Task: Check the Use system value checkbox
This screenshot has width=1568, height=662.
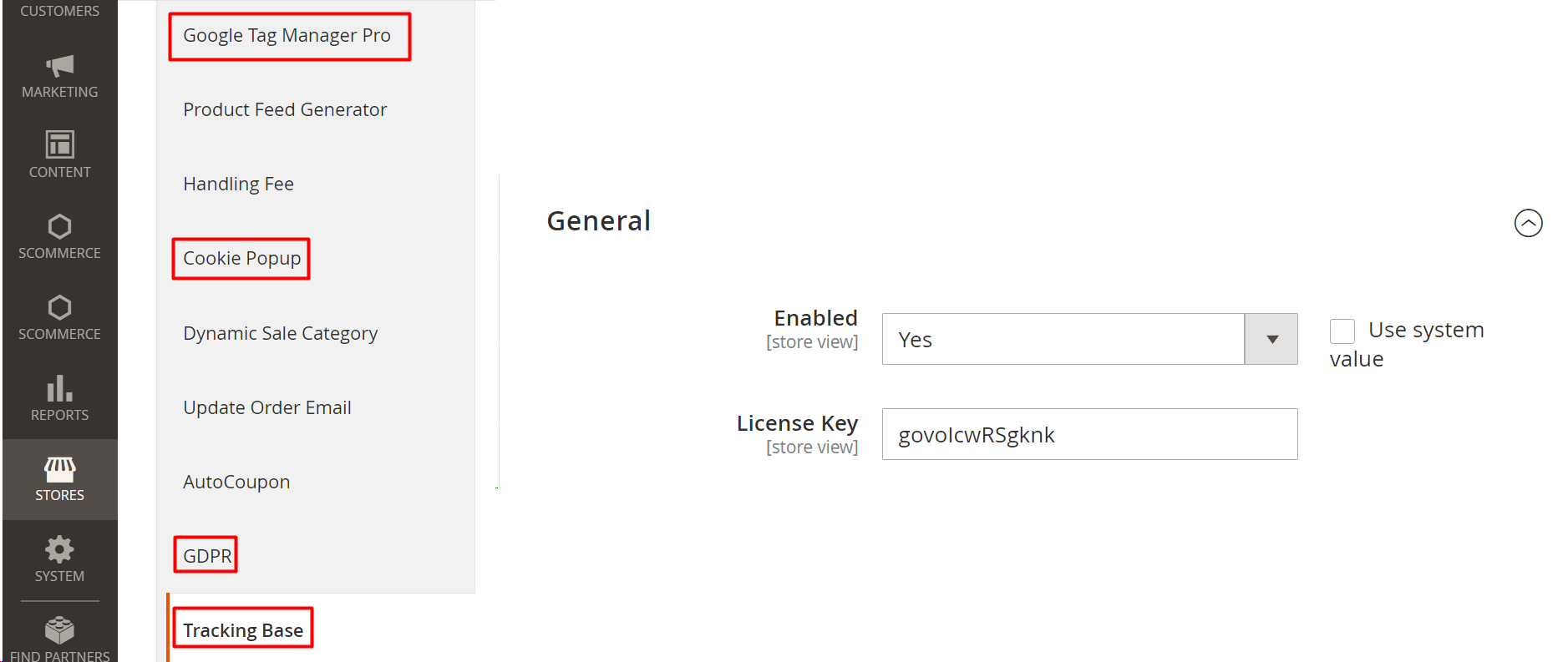Action: click(1342, 331)
